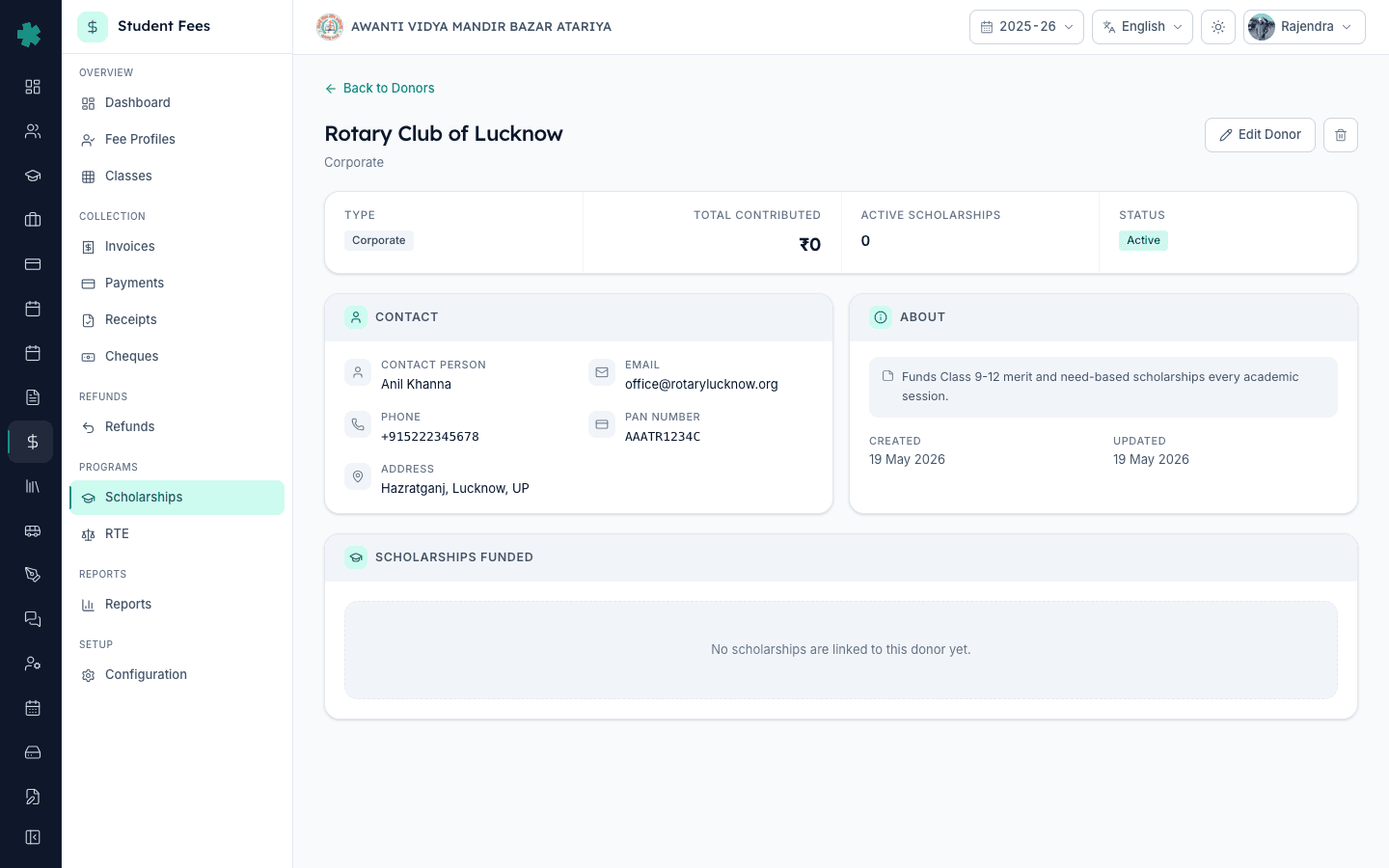Open the pen nib icon in the rail

pyautogui.click(x=33, y=575)
